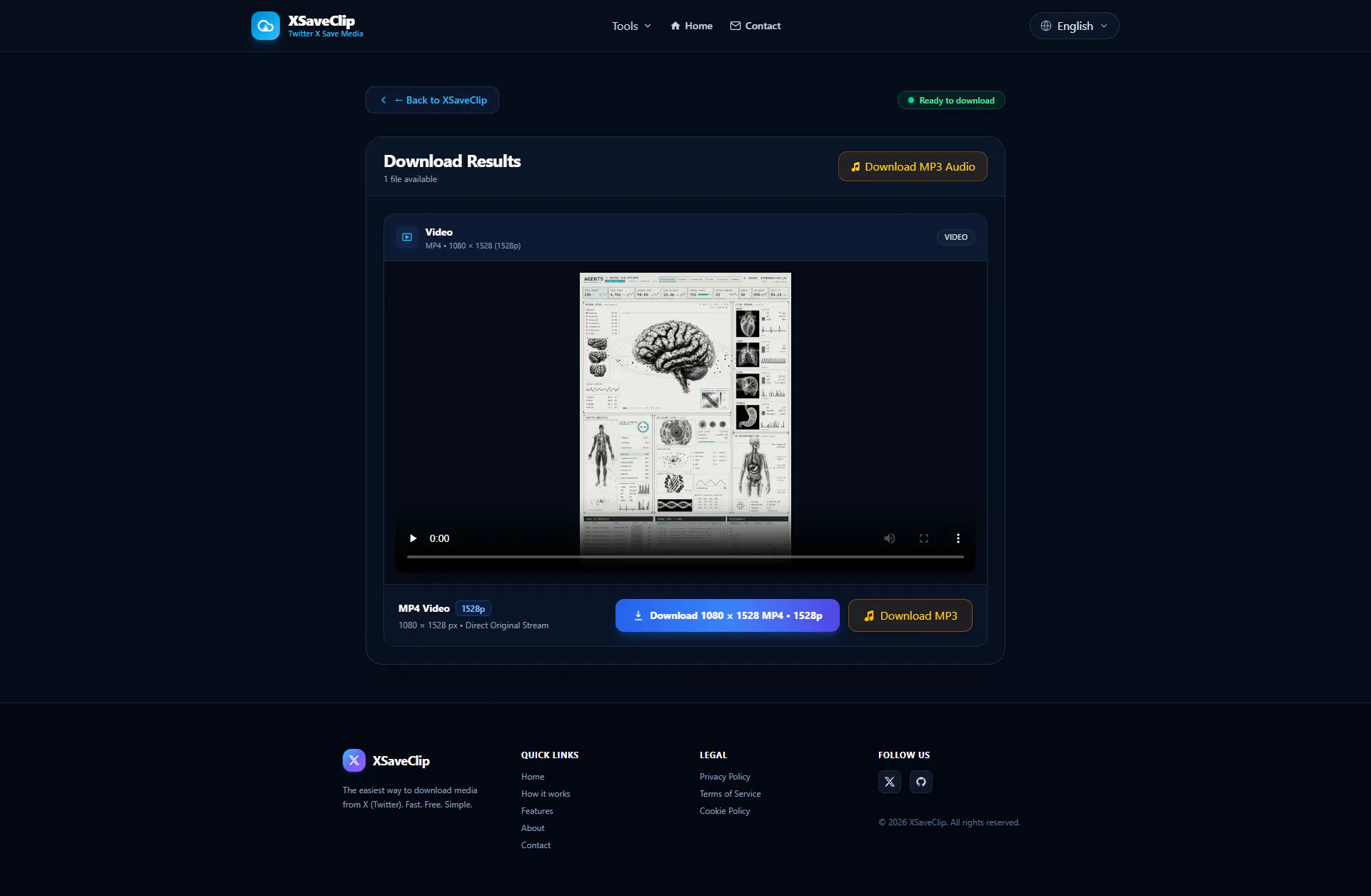The width and height of the screenshot is (1371, 896).
Task: Mute the video volume
Action: click(x=890, y=538)
